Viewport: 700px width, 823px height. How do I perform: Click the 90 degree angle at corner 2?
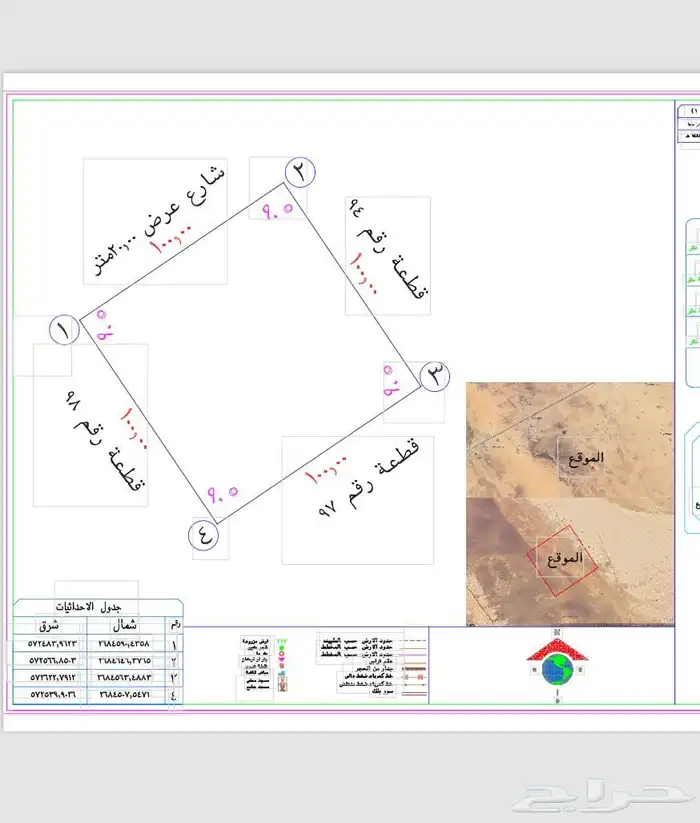(277, 211)
